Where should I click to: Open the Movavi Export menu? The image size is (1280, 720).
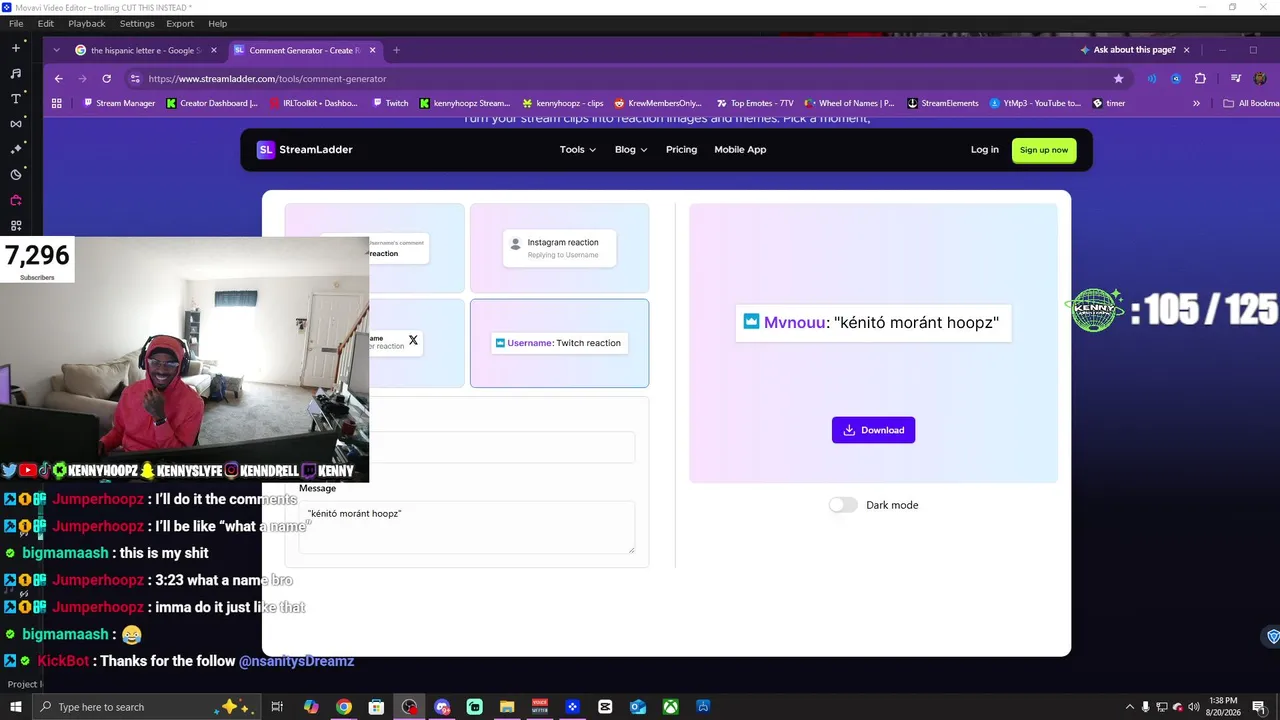(180, 23)
